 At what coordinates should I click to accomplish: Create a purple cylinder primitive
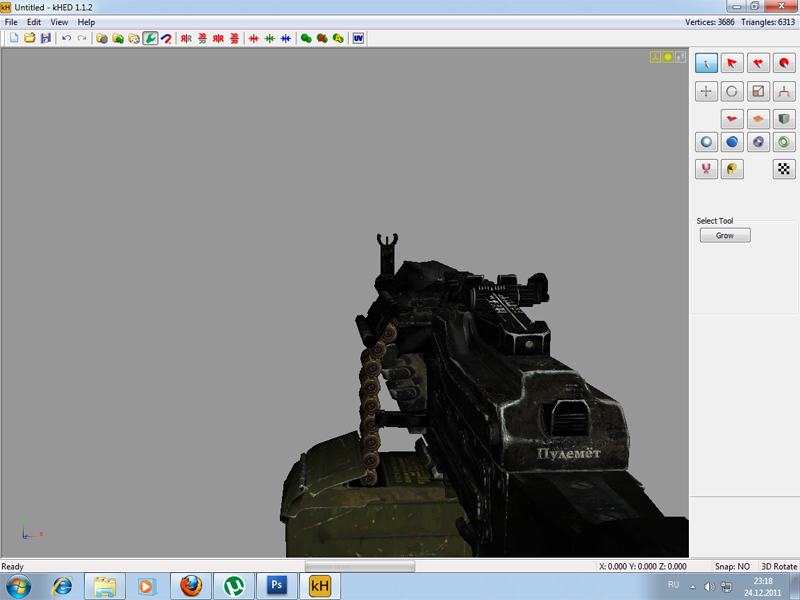tap(758, 142)
